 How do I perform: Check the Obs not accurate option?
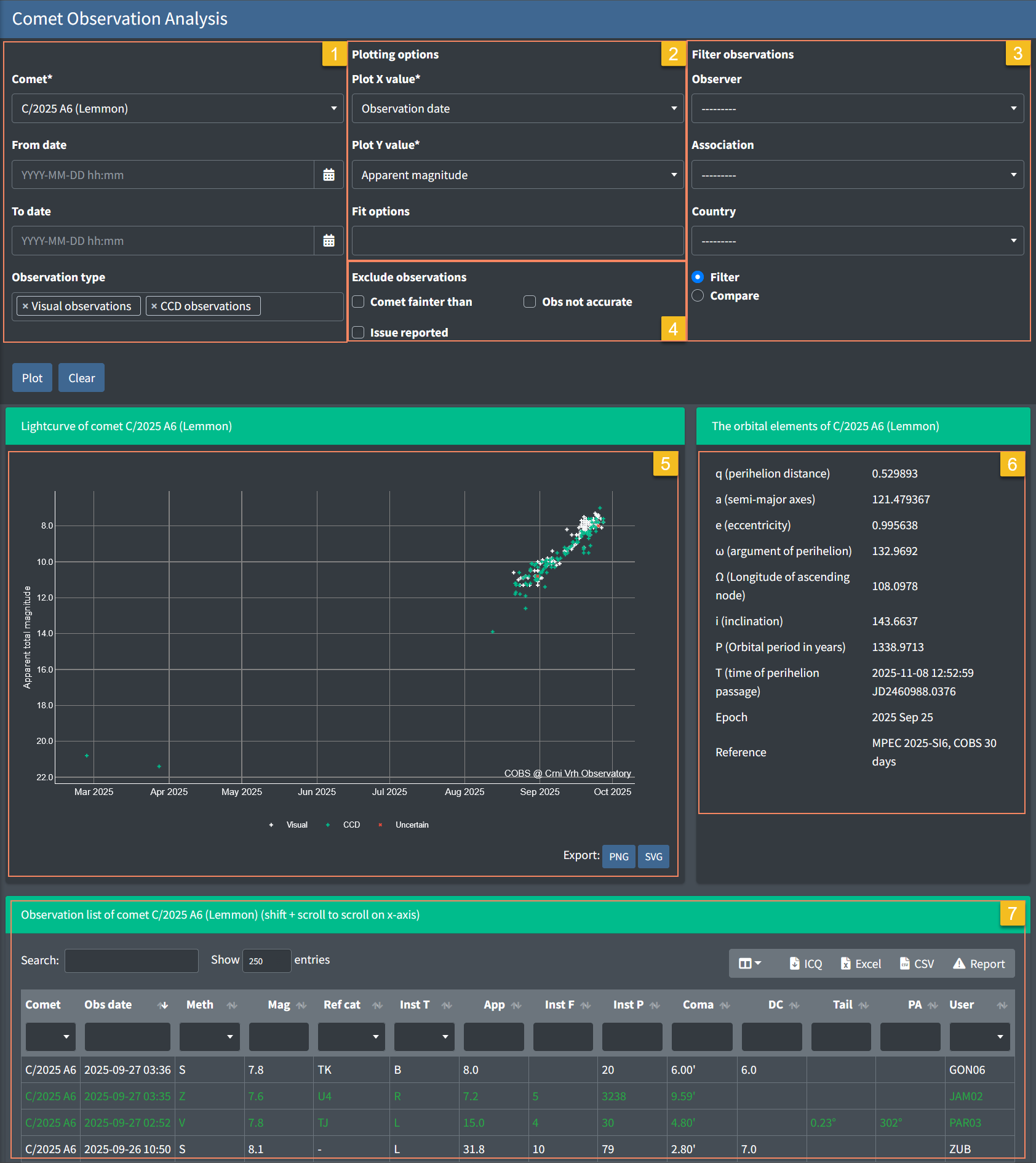(530, 302)
